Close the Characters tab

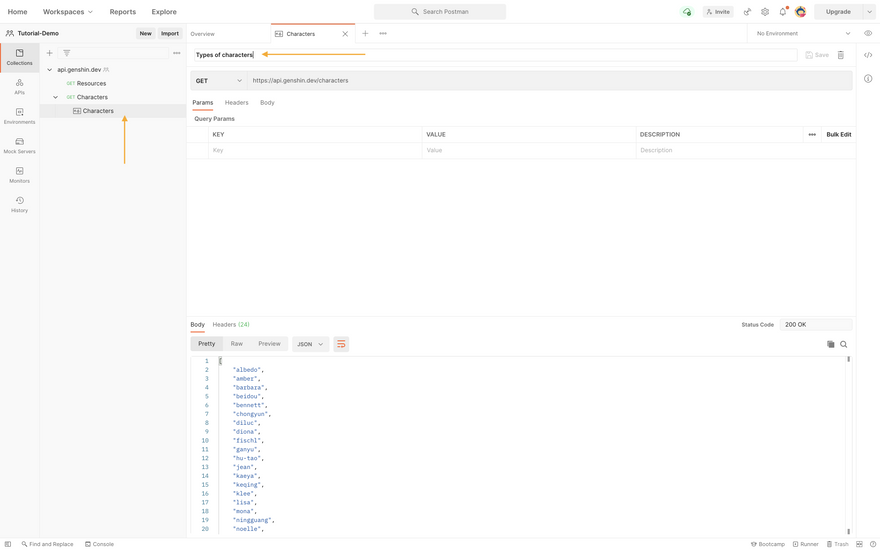pos(345,34)
